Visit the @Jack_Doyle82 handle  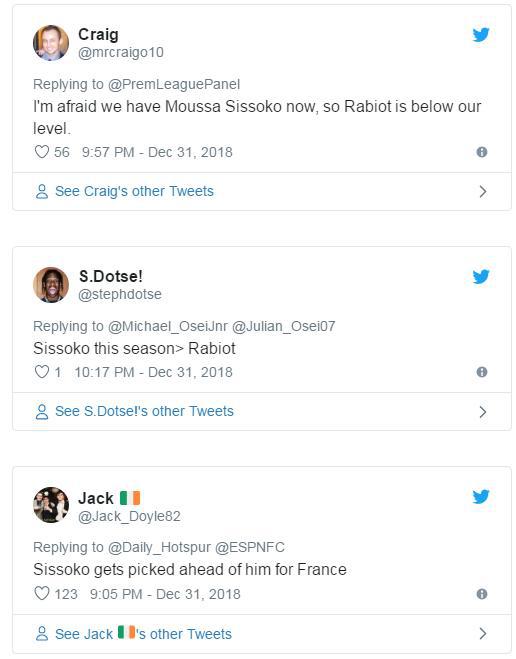coord(129,516)
